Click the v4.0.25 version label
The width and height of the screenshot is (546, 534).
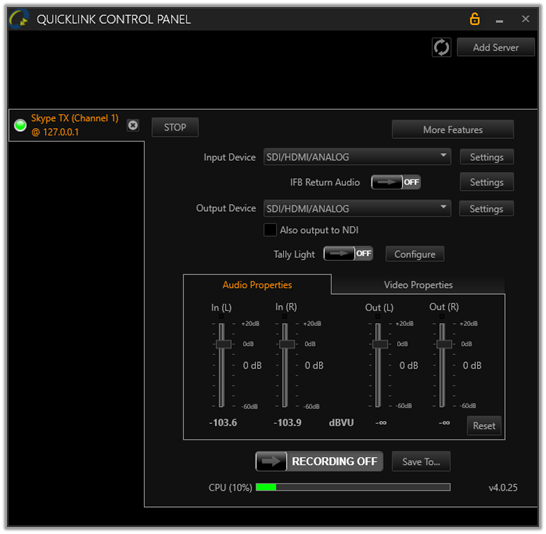(x=503, y=488)
